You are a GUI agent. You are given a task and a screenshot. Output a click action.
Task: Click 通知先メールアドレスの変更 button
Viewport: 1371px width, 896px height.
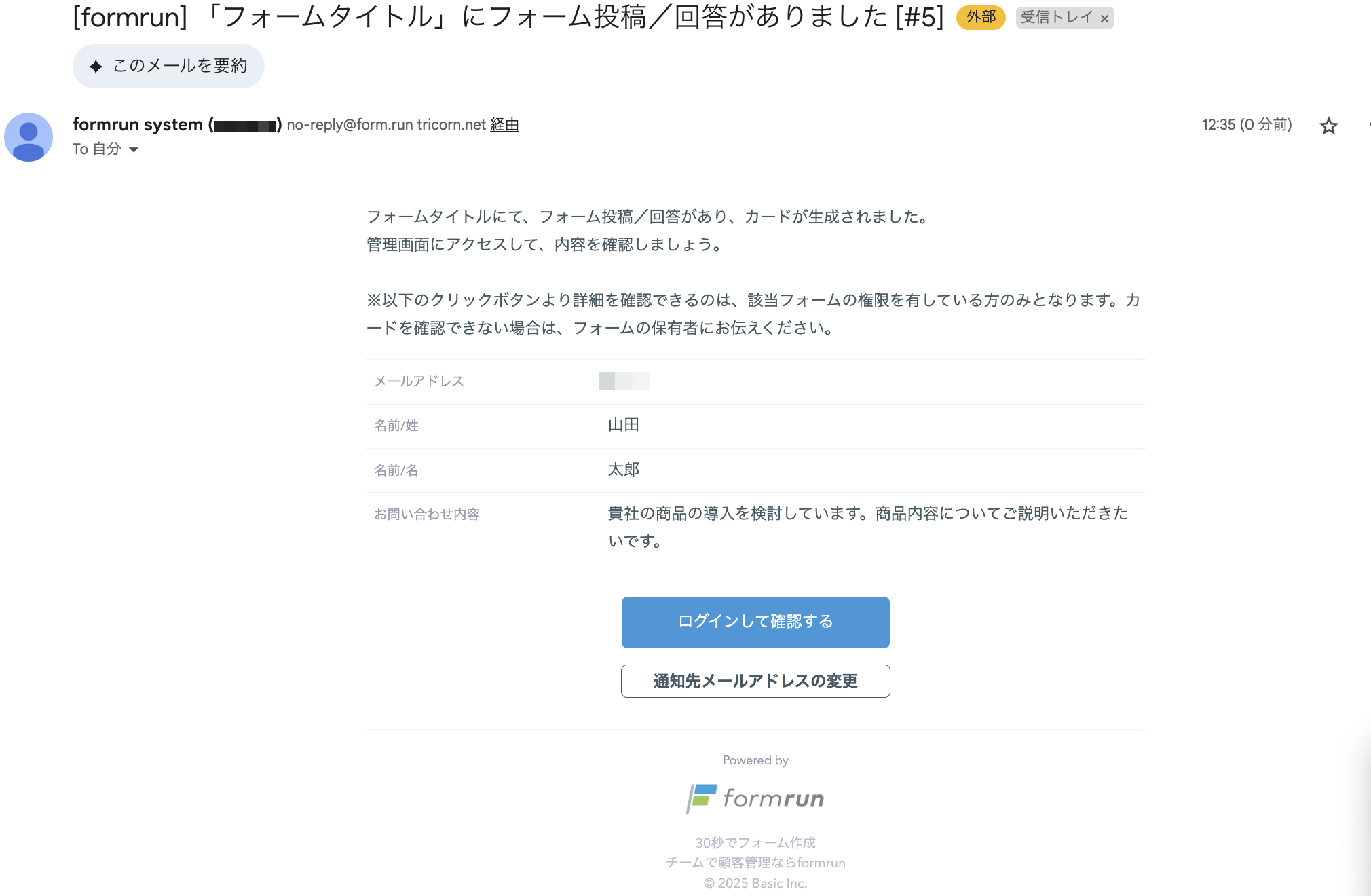coord(755,681)
